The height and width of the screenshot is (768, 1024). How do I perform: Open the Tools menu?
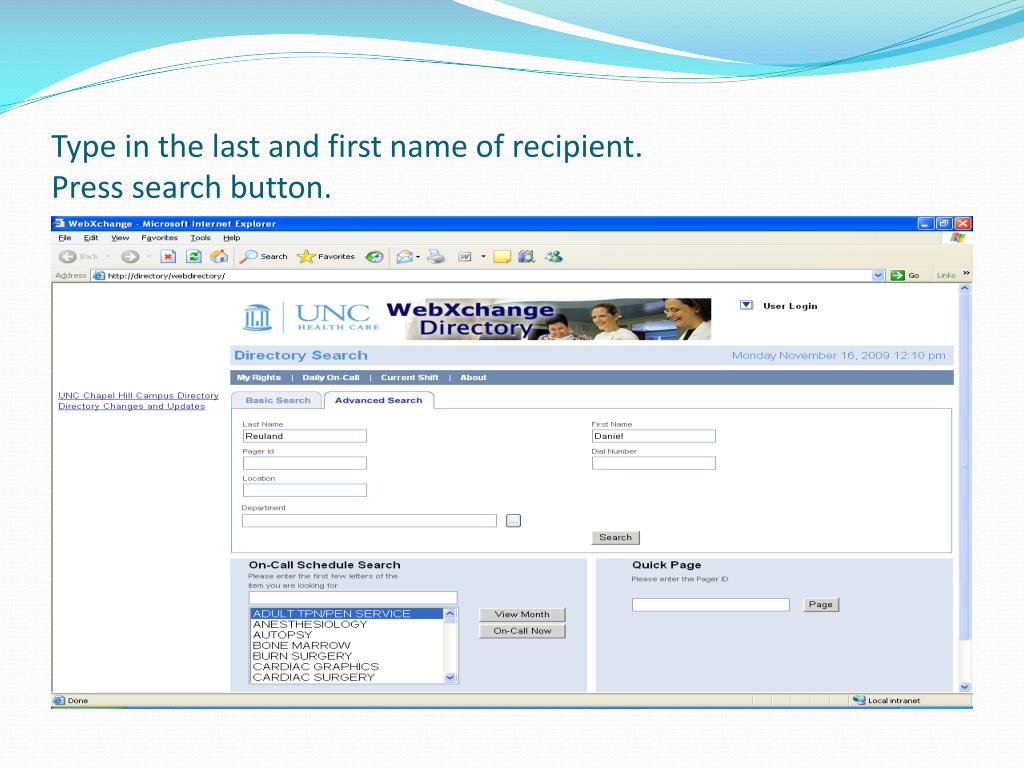click(x=200, y=238)
